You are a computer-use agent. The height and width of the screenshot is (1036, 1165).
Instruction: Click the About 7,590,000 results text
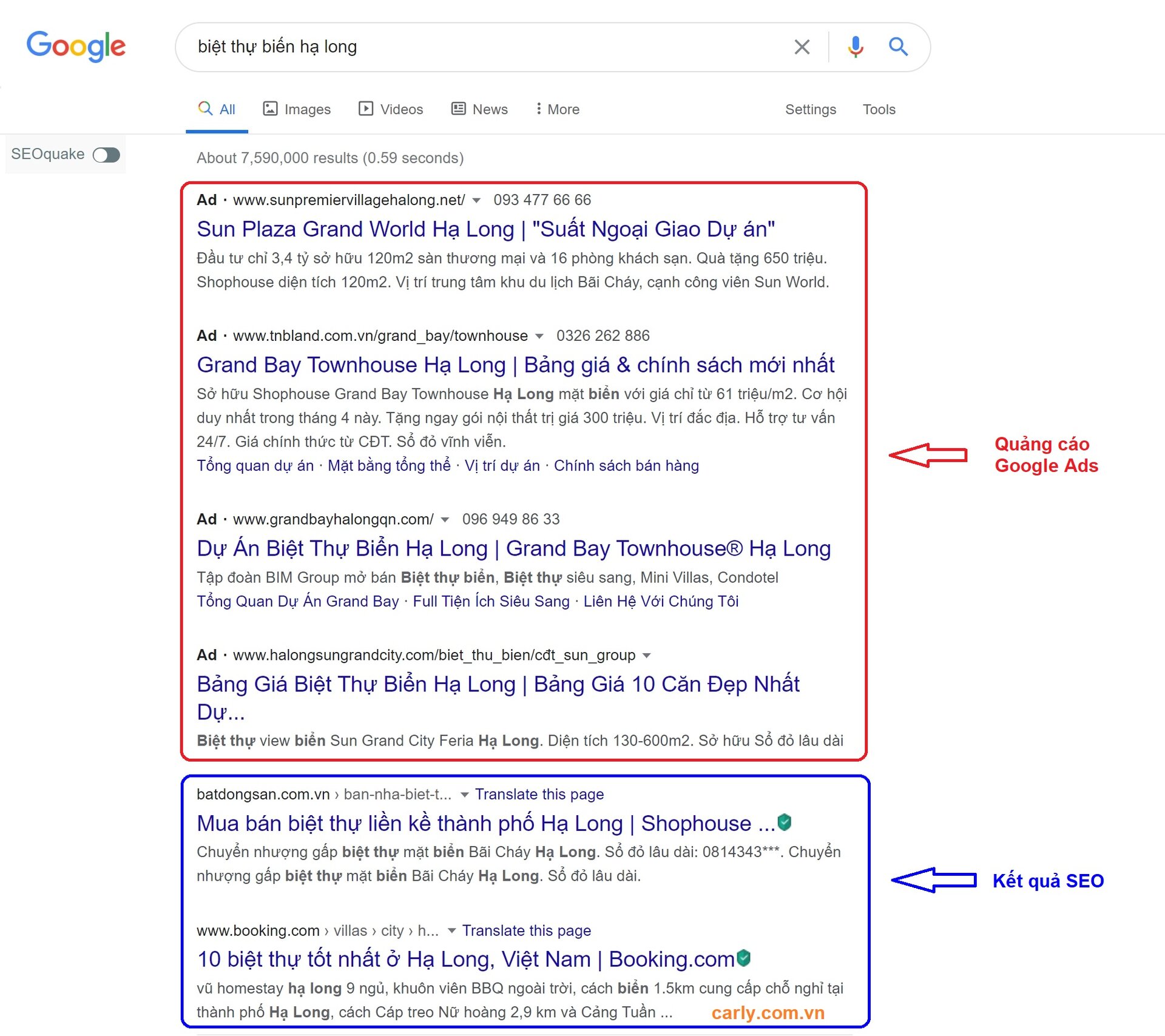(x=330, y=158)
